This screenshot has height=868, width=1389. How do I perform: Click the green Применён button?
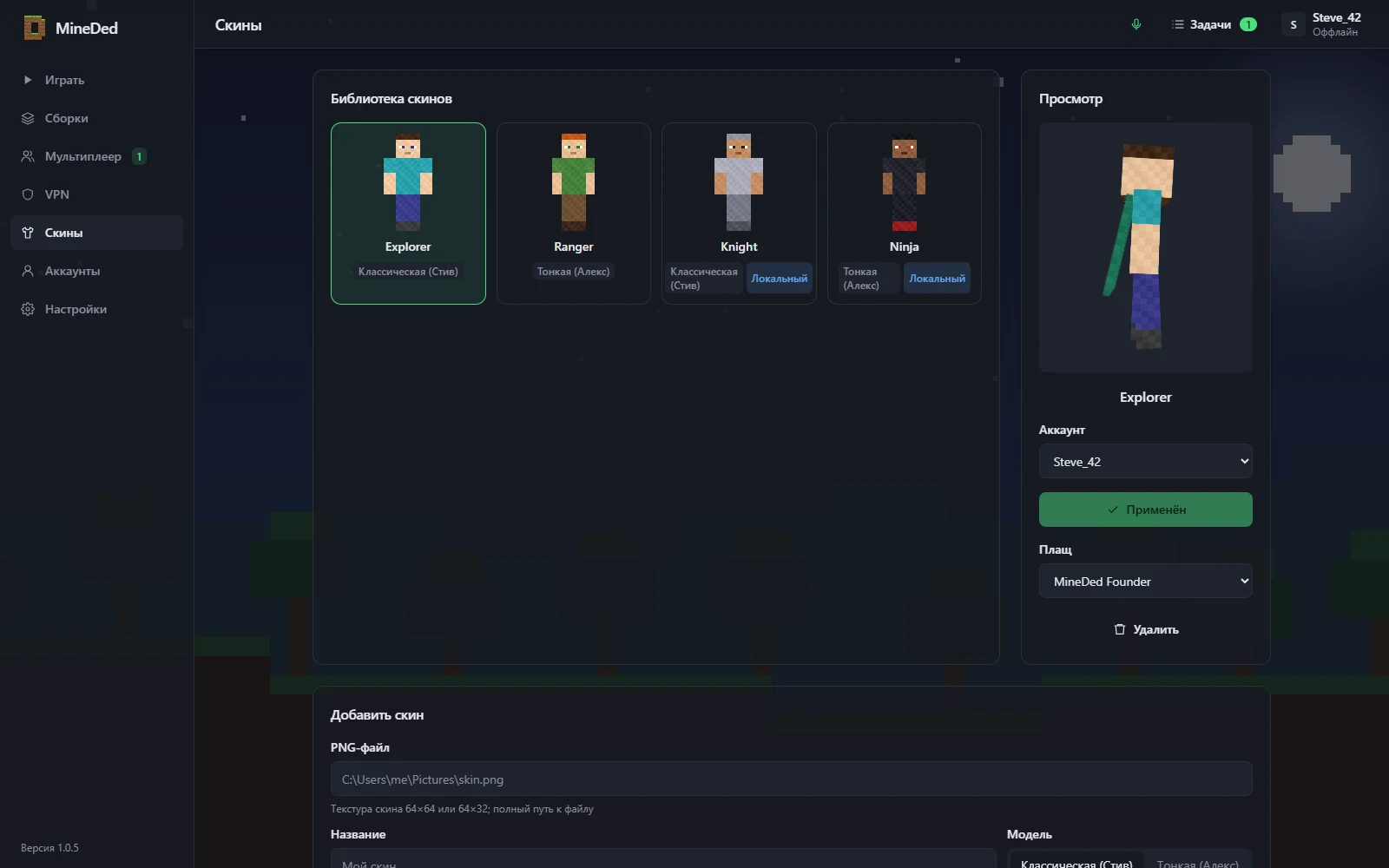tap(1146, 510)
